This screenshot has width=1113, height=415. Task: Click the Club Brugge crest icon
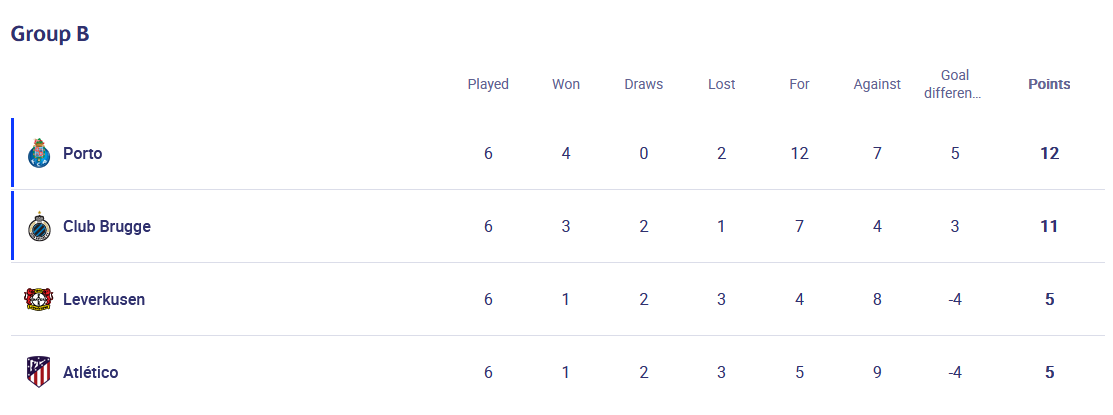(39, 226)
